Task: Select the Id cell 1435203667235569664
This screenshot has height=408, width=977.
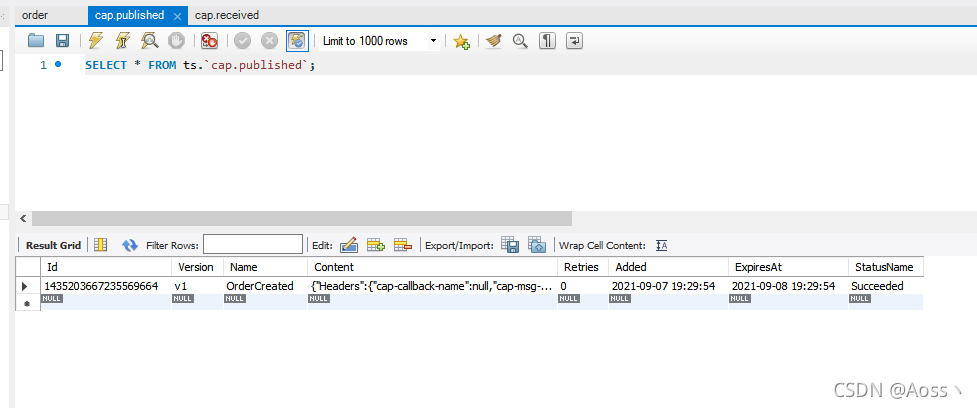Action: tap(106, 286)
